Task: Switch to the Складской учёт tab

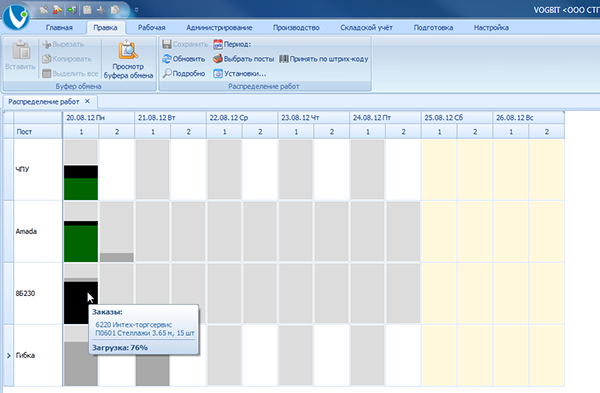Action: [367, 28]
